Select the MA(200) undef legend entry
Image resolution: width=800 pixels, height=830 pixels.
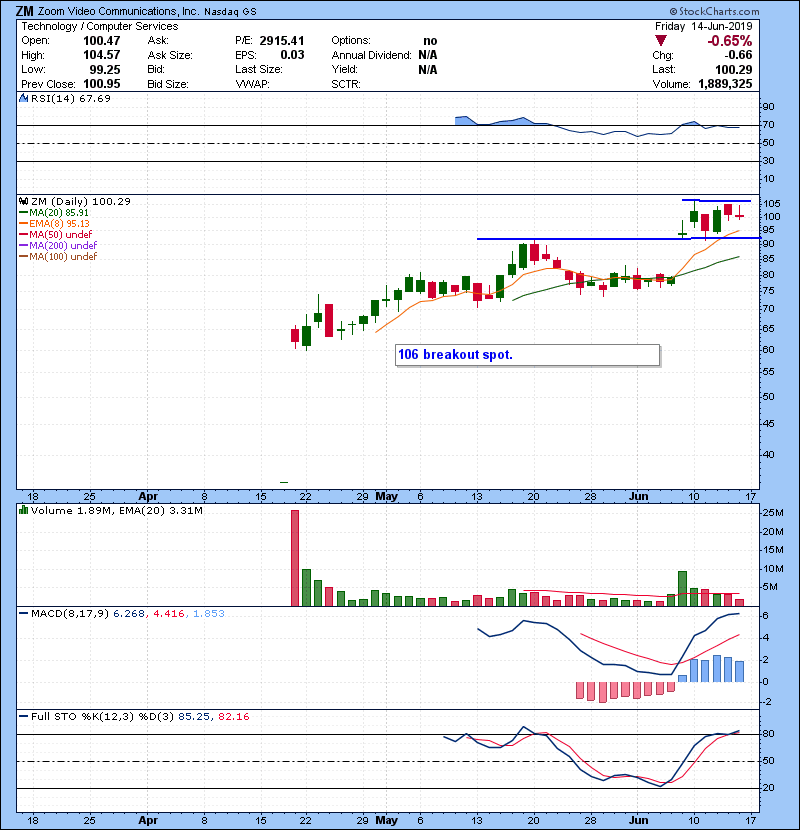58,245
